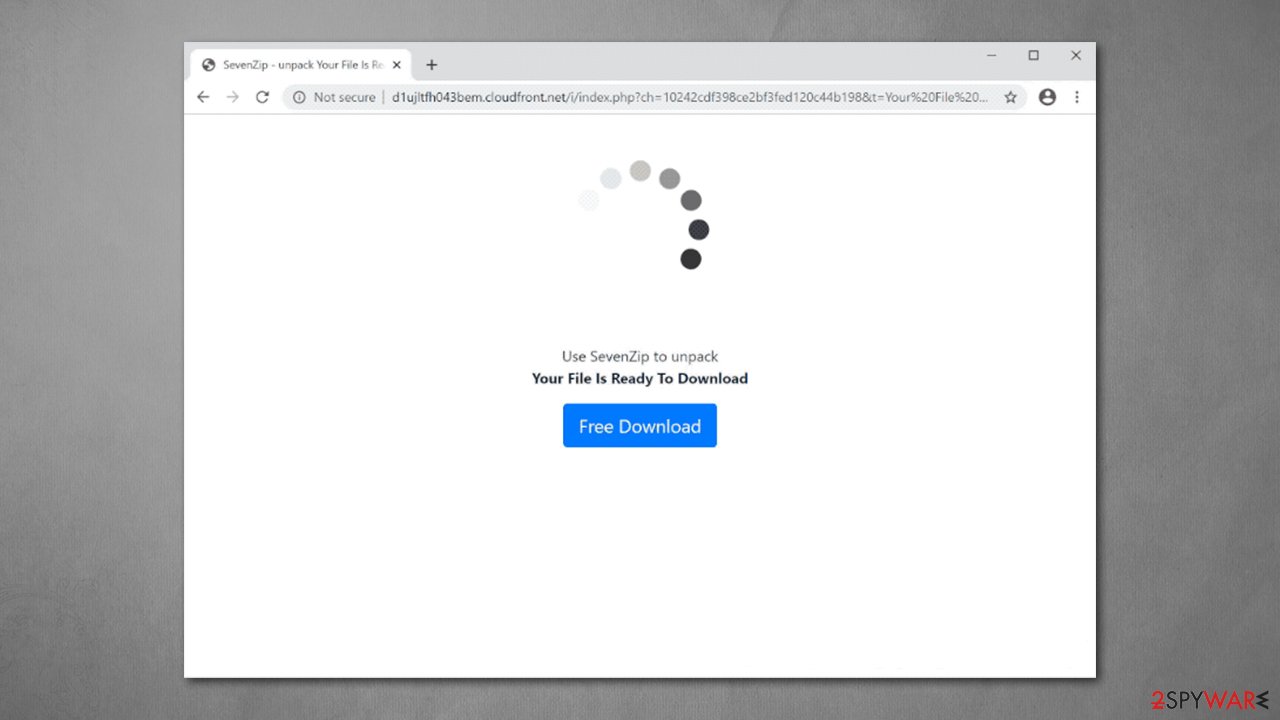
Task: Open the Not secure site info icon
Action: [x=299, y=97]
